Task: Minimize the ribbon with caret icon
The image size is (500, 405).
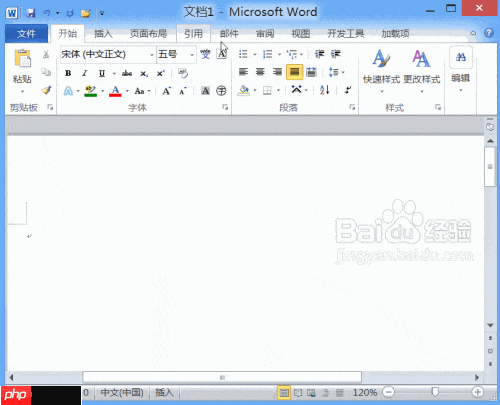Action: pyautogui.click(x=473, y=33)
